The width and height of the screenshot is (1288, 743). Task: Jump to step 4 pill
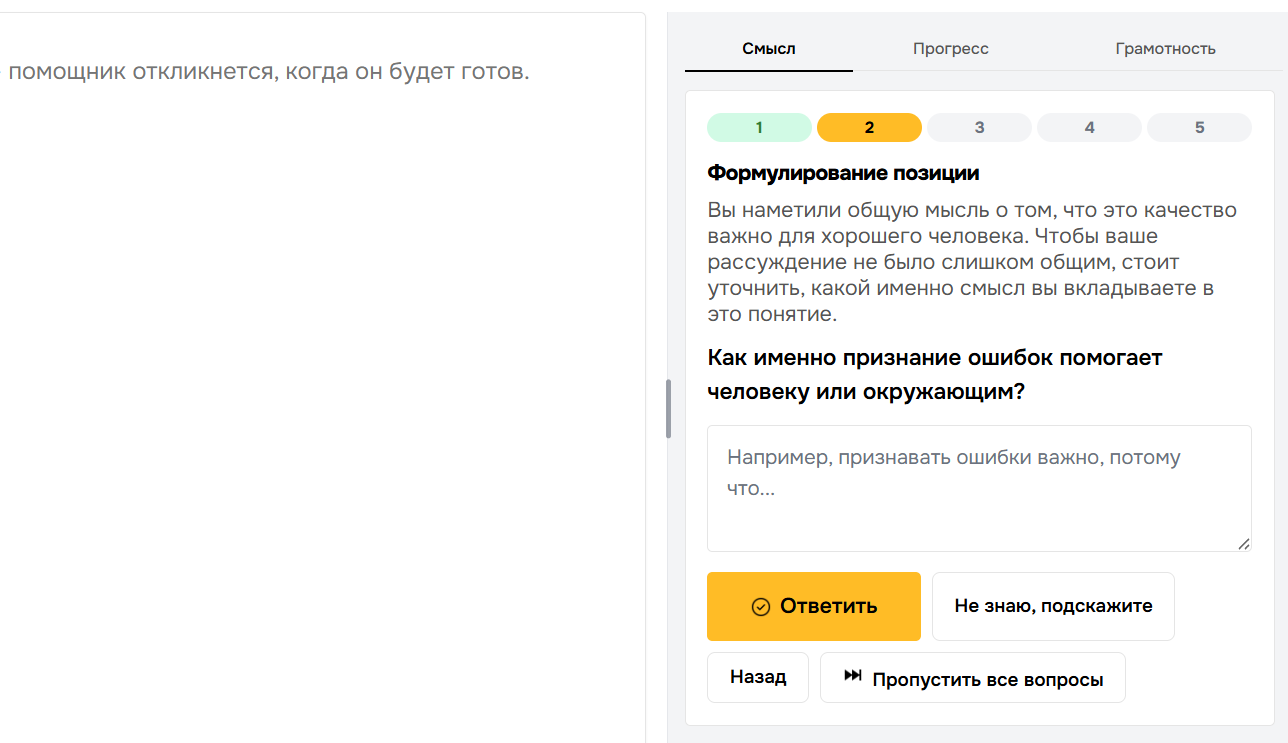pyautogui.click(x=1089, y=127)
